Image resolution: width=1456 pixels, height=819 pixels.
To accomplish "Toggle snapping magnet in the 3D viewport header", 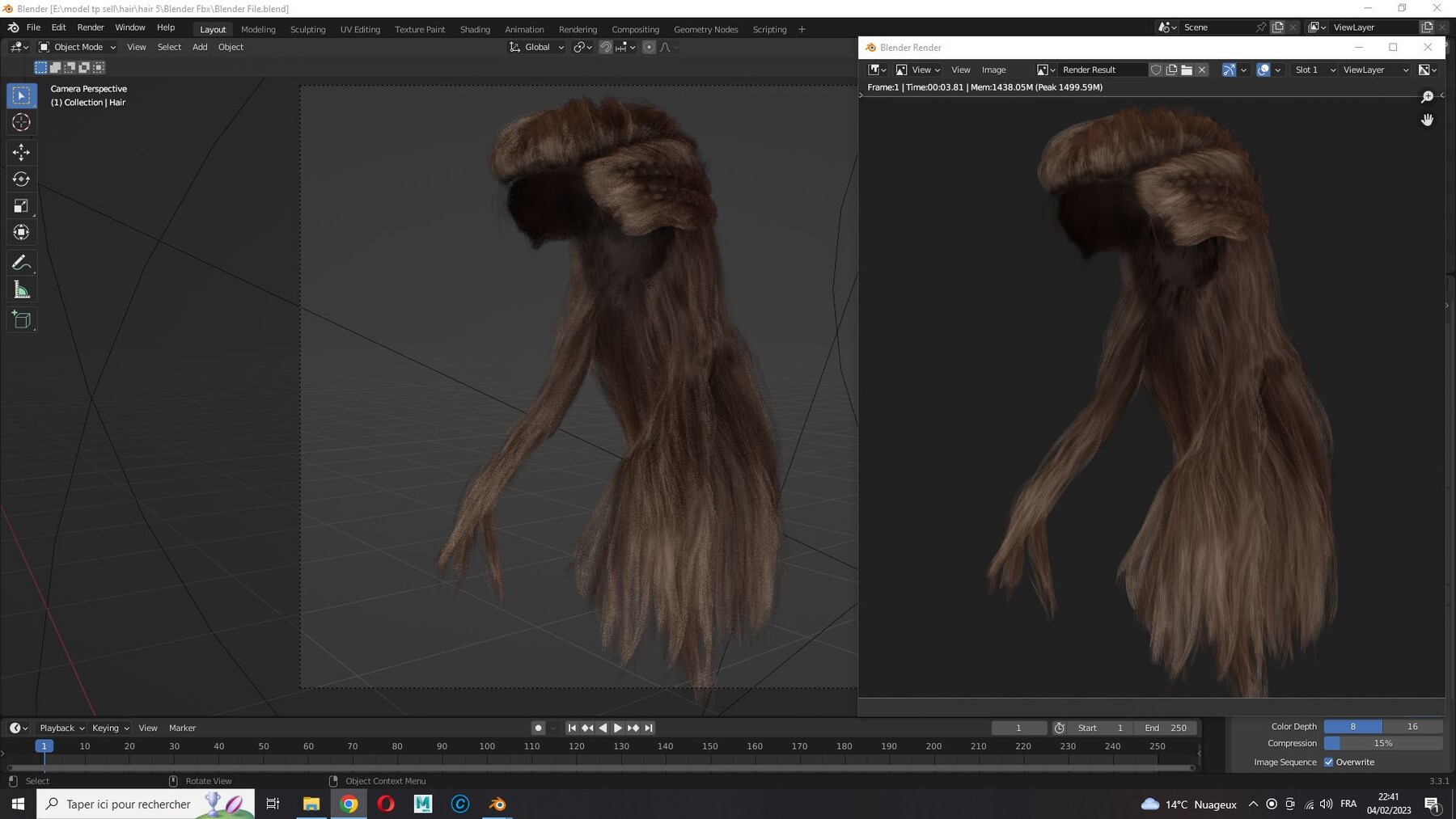I will pos(605,47).
